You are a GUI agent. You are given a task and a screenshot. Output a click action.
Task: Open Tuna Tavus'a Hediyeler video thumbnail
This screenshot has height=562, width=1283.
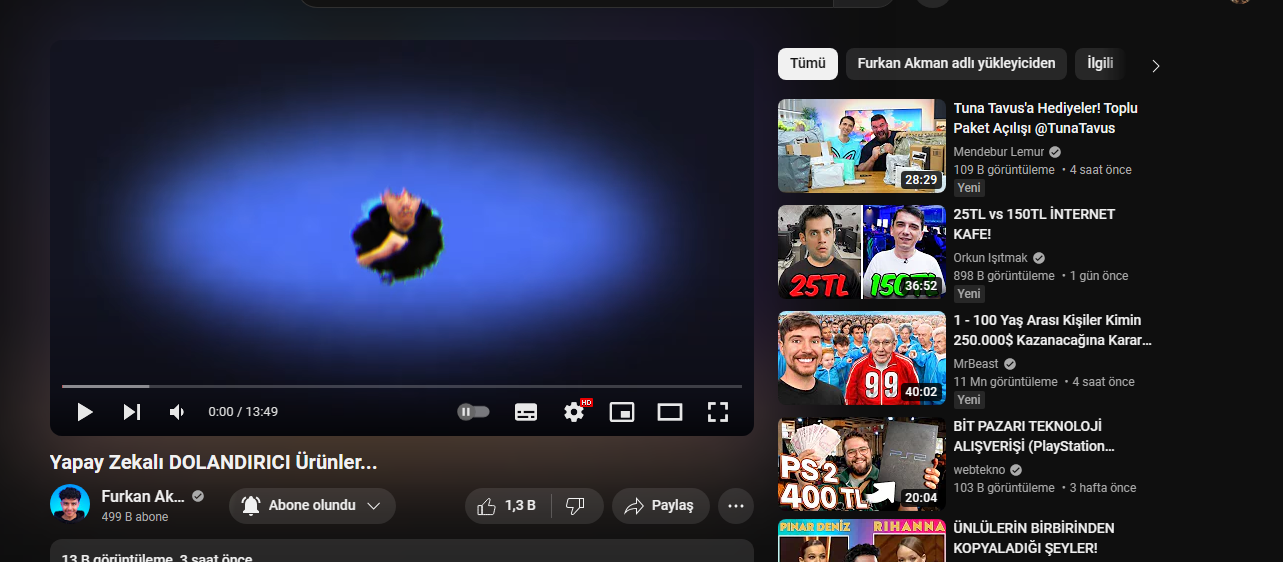(862, 146)
